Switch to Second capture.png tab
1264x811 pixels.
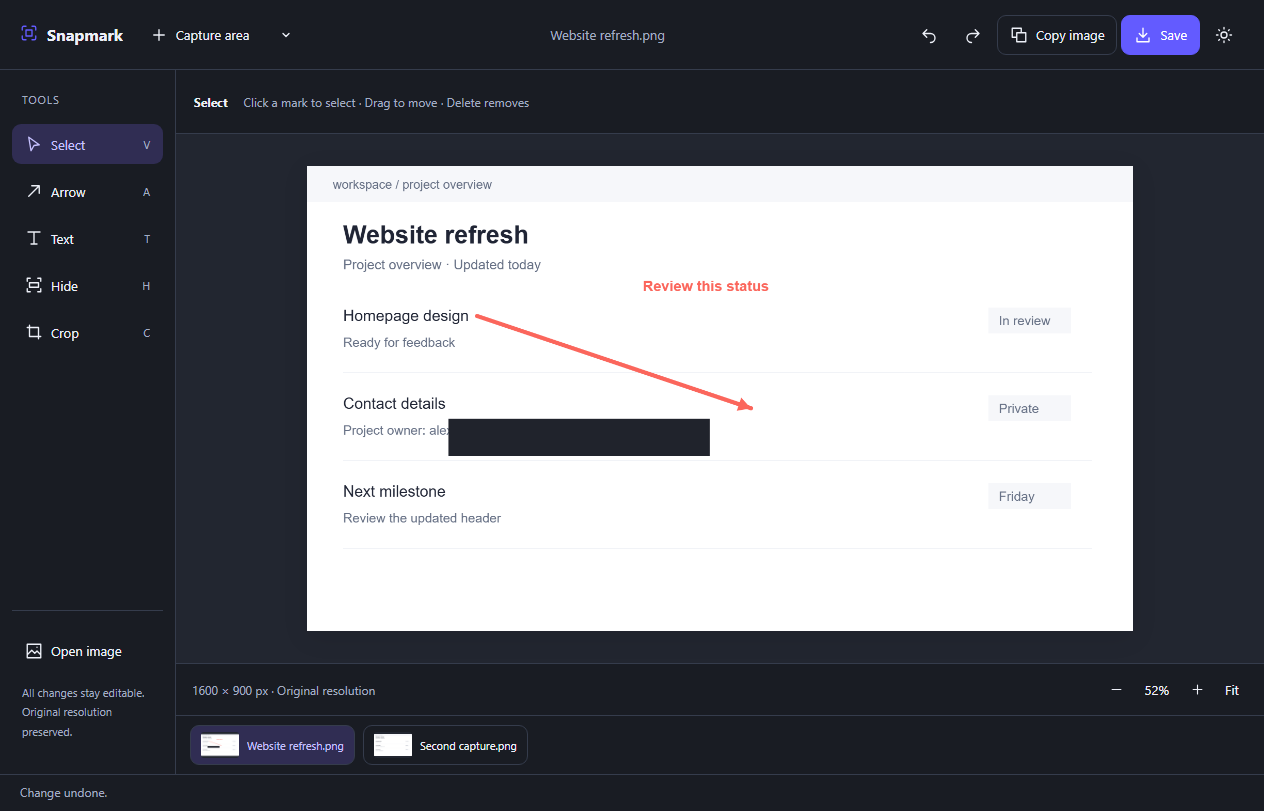pyautogui.click(x=445, y=745)
